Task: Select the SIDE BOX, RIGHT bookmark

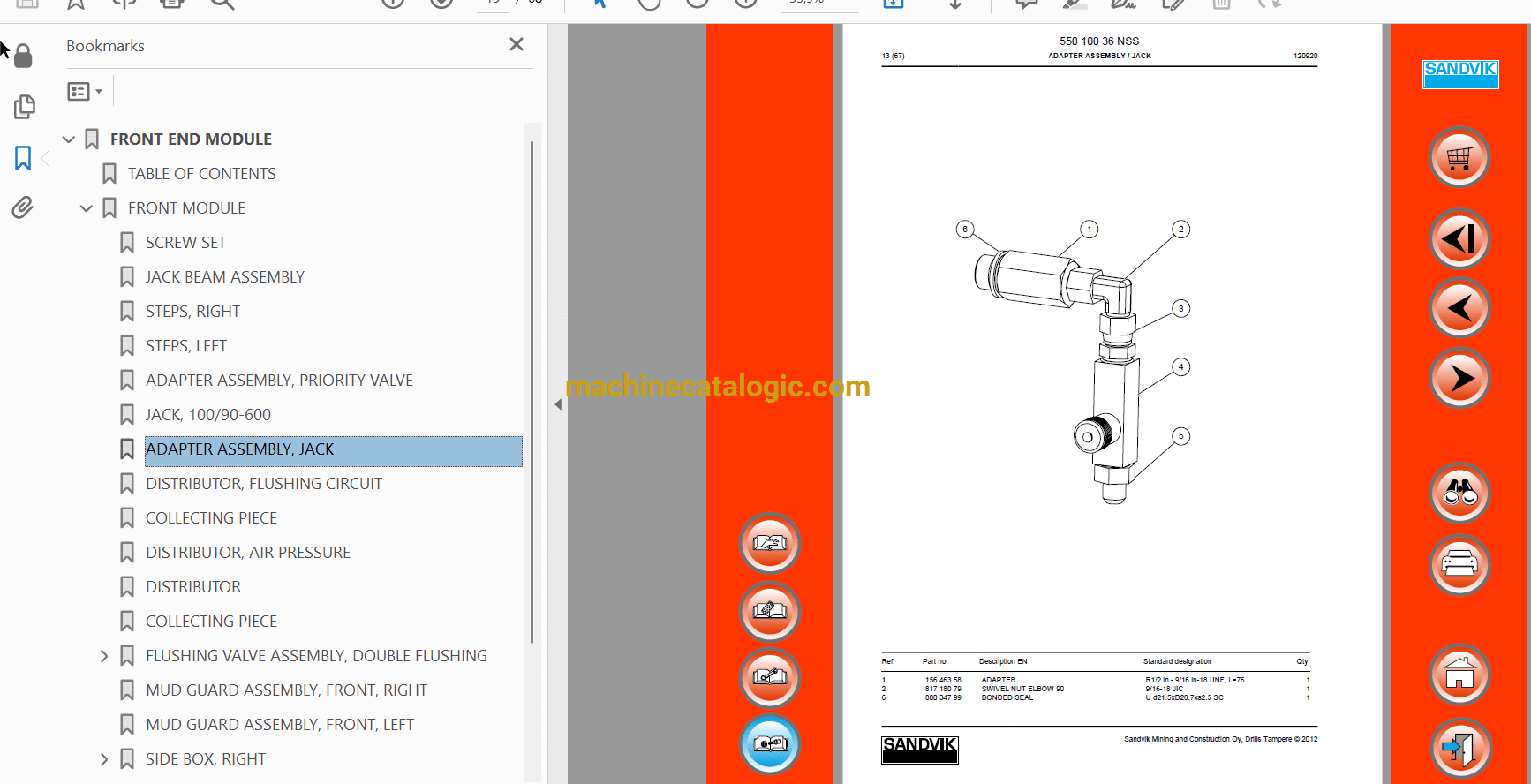Action: tap(205, 759)
